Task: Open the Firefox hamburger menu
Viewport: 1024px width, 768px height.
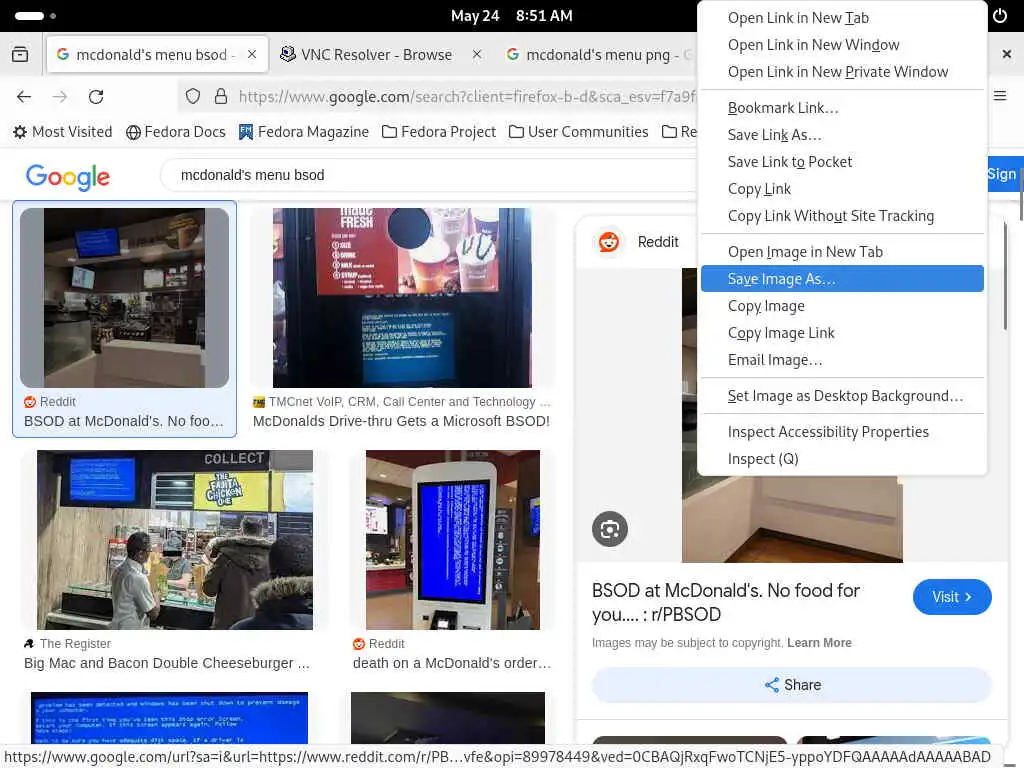Action: [1000, 96]
